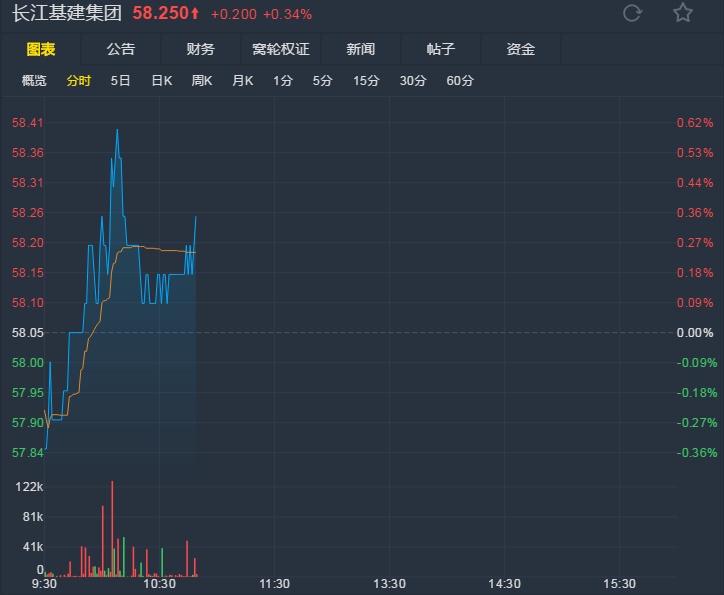The image size is (724, 595).
Task: Select the 60分 interval
Action: (x=460, y=81)
